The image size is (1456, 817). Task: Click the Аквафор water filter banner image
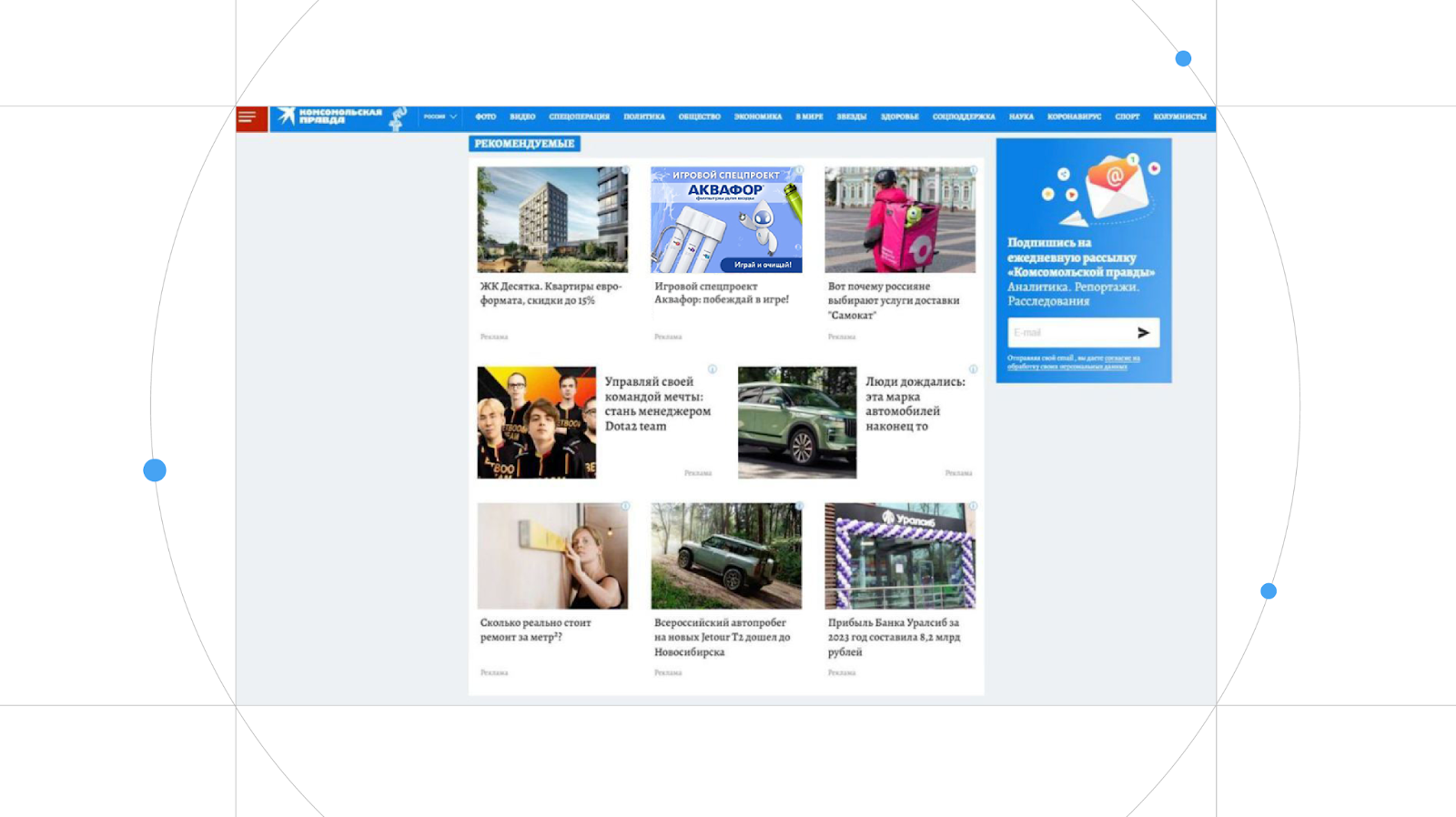726,219
